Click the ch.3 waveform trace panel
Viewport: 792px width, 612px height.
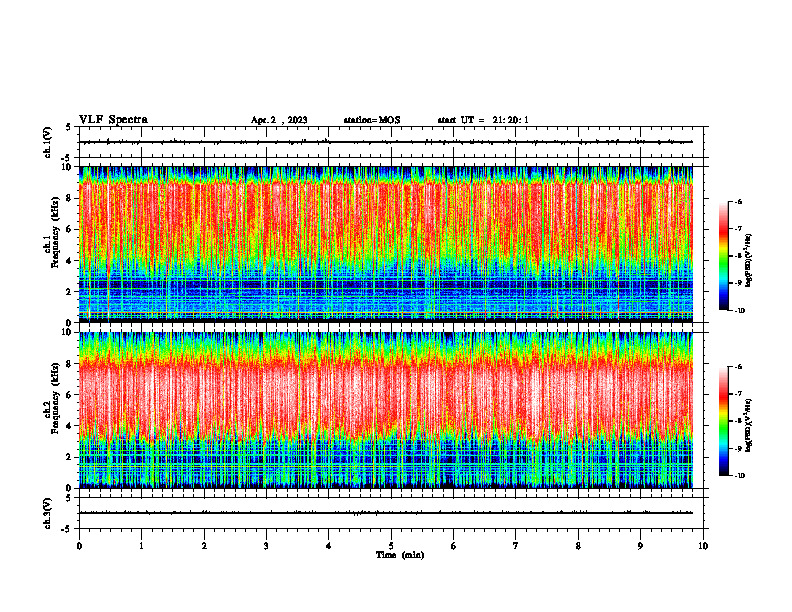coord(391,513)
